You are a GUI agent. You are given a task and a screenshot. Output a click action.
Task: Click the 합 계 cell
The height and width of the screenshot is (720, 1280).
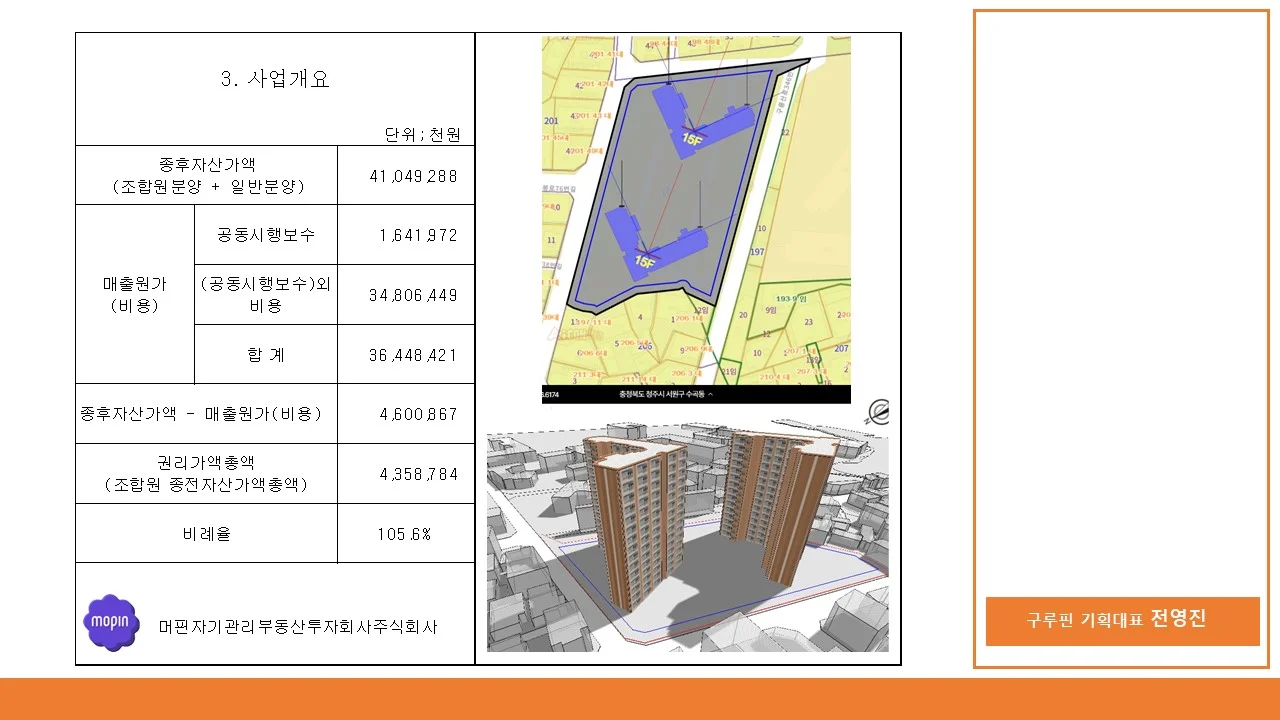click(266, 354)
